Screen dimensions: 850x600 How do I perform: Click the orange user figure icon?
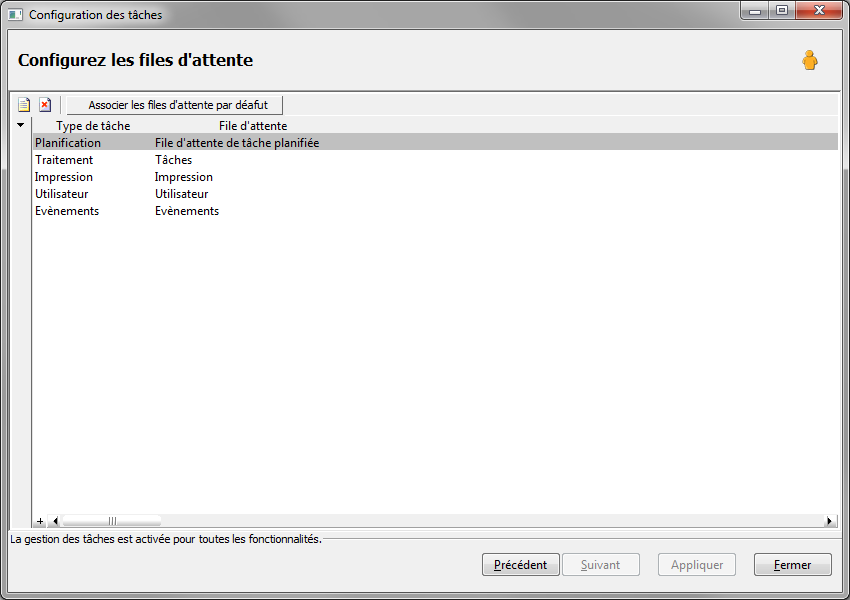point(810,60)
